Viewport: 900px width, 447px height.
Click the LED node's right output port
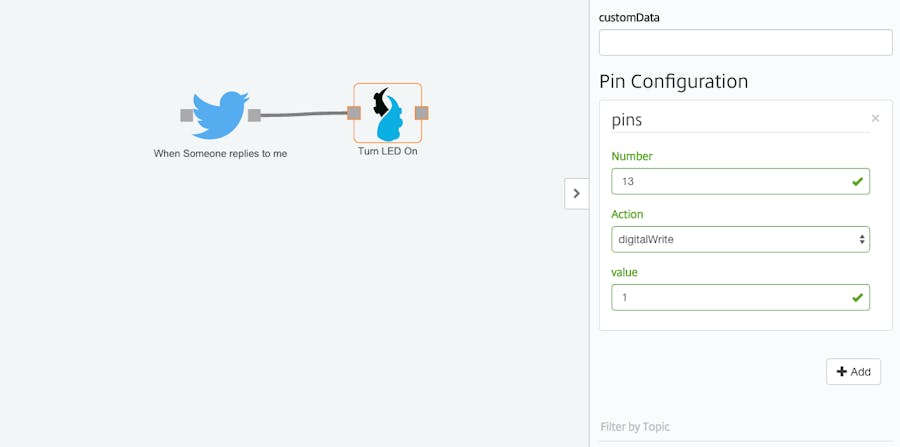[422, 113]
